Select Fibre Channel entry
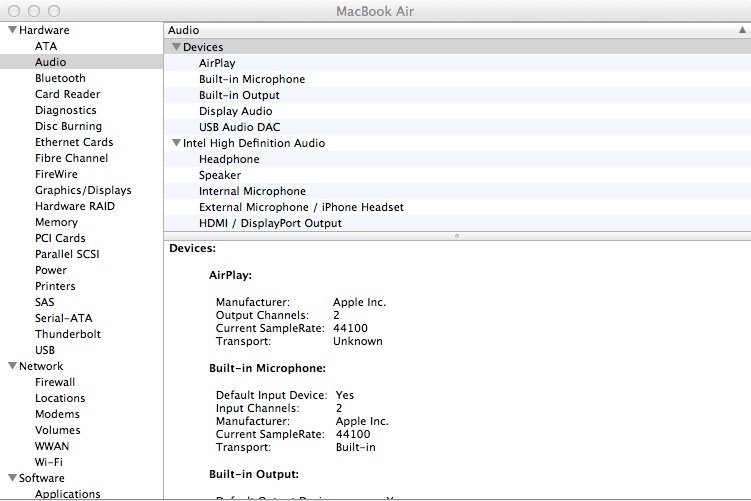 (71, 158)
